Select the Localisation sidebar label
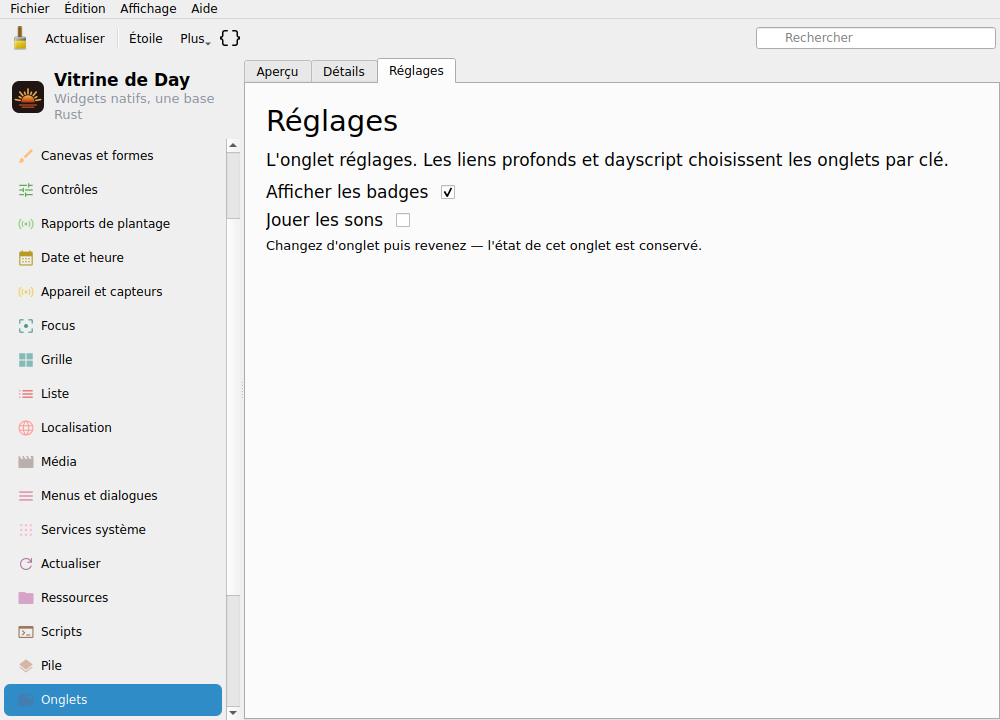The image size is (1000, 720). pos(77,428)
